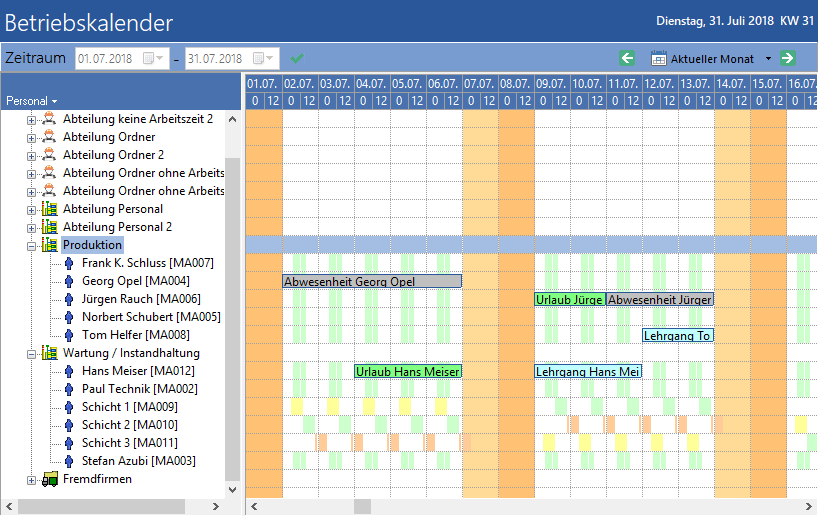The image size is (818, 516).
Task: Expand the Fremdfirmen tree node
Action: pyautogui.click(x=31, y=480)
